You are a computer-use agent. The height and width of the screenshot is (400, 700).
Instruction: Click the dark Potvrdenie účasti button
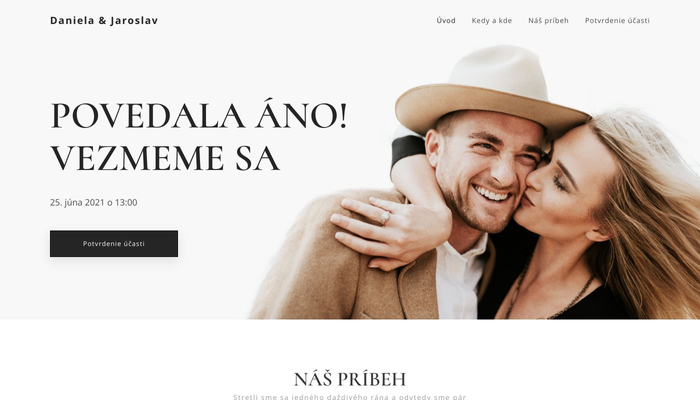tap(114, 244)
